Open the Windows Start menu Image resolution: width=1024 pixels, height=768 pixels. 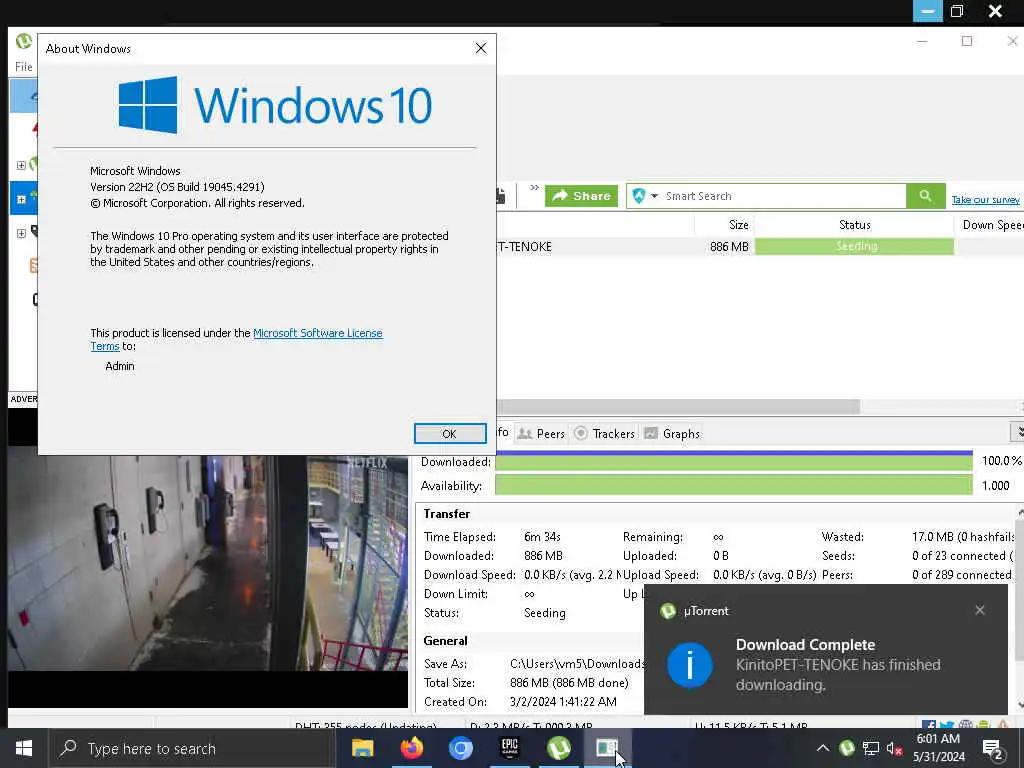click(24, 748)
